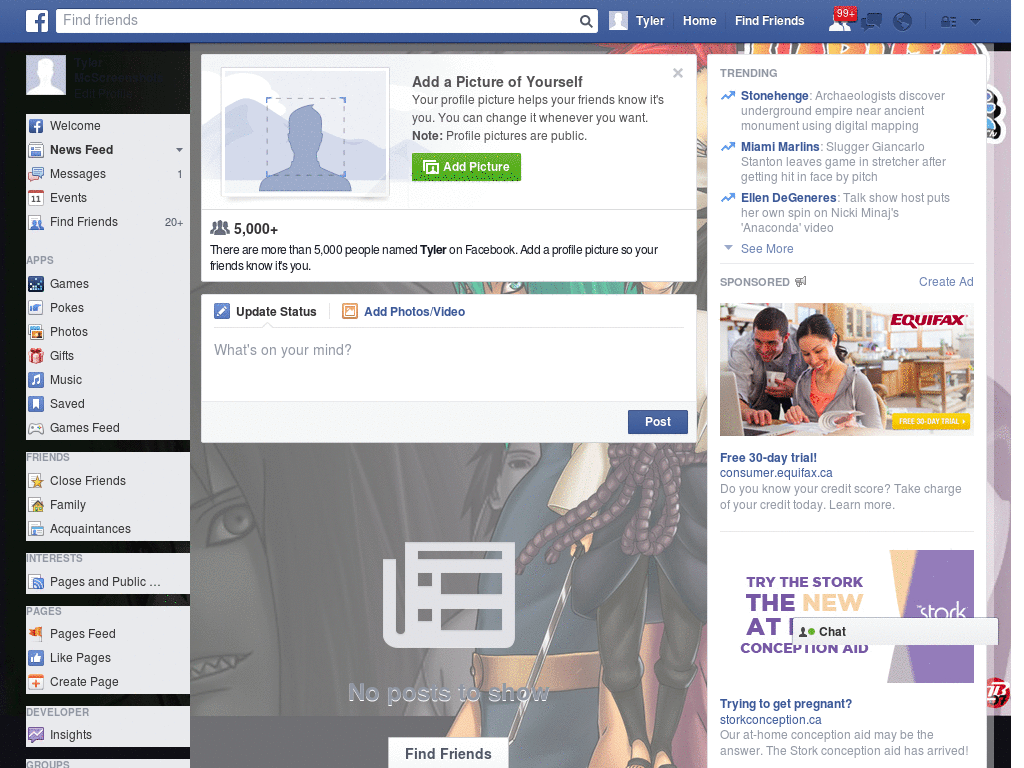Open the Games app icon

pos(36,284)
